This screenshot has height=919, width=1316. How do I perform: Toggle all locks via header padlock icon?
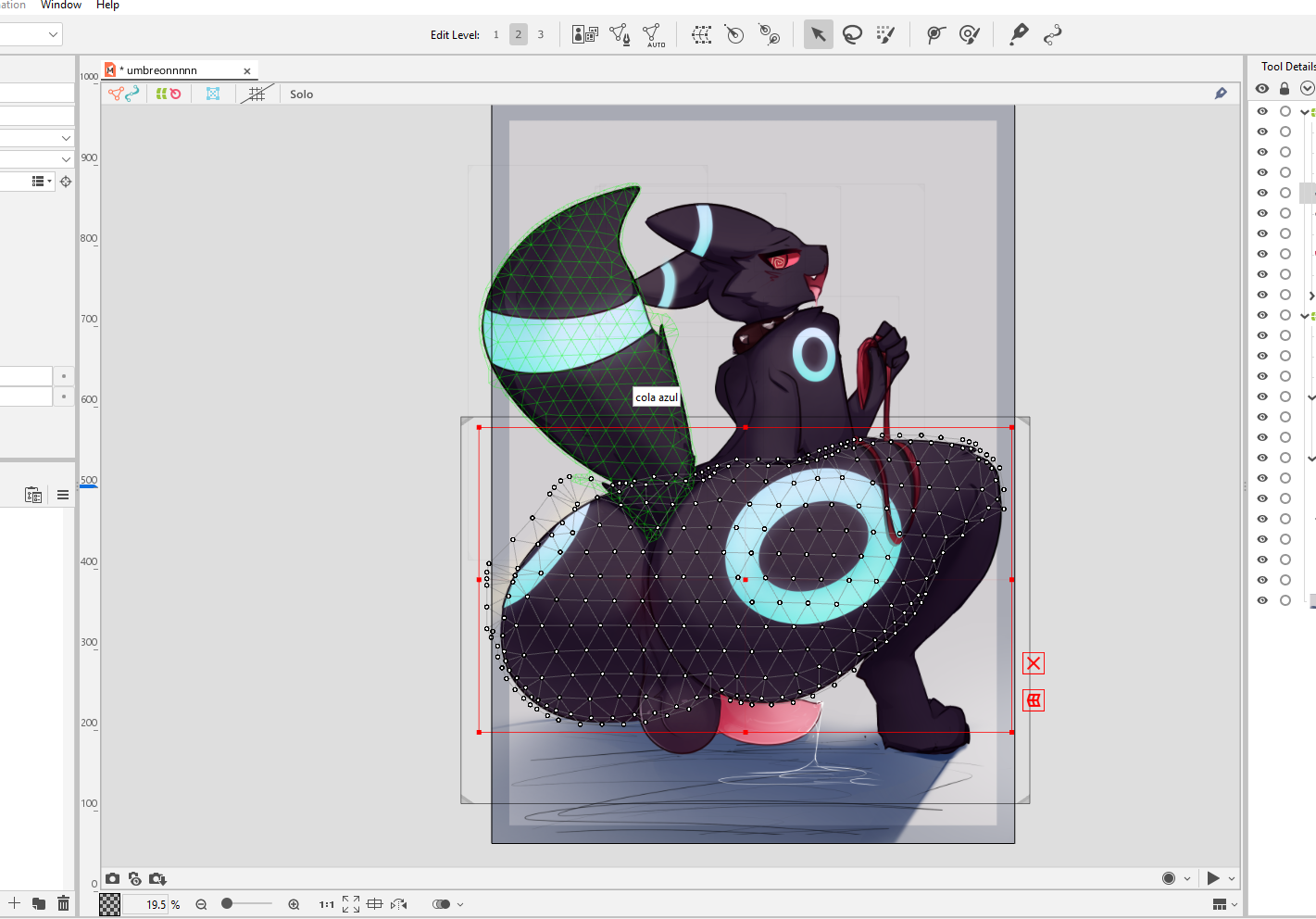[x=1285, y=89]
